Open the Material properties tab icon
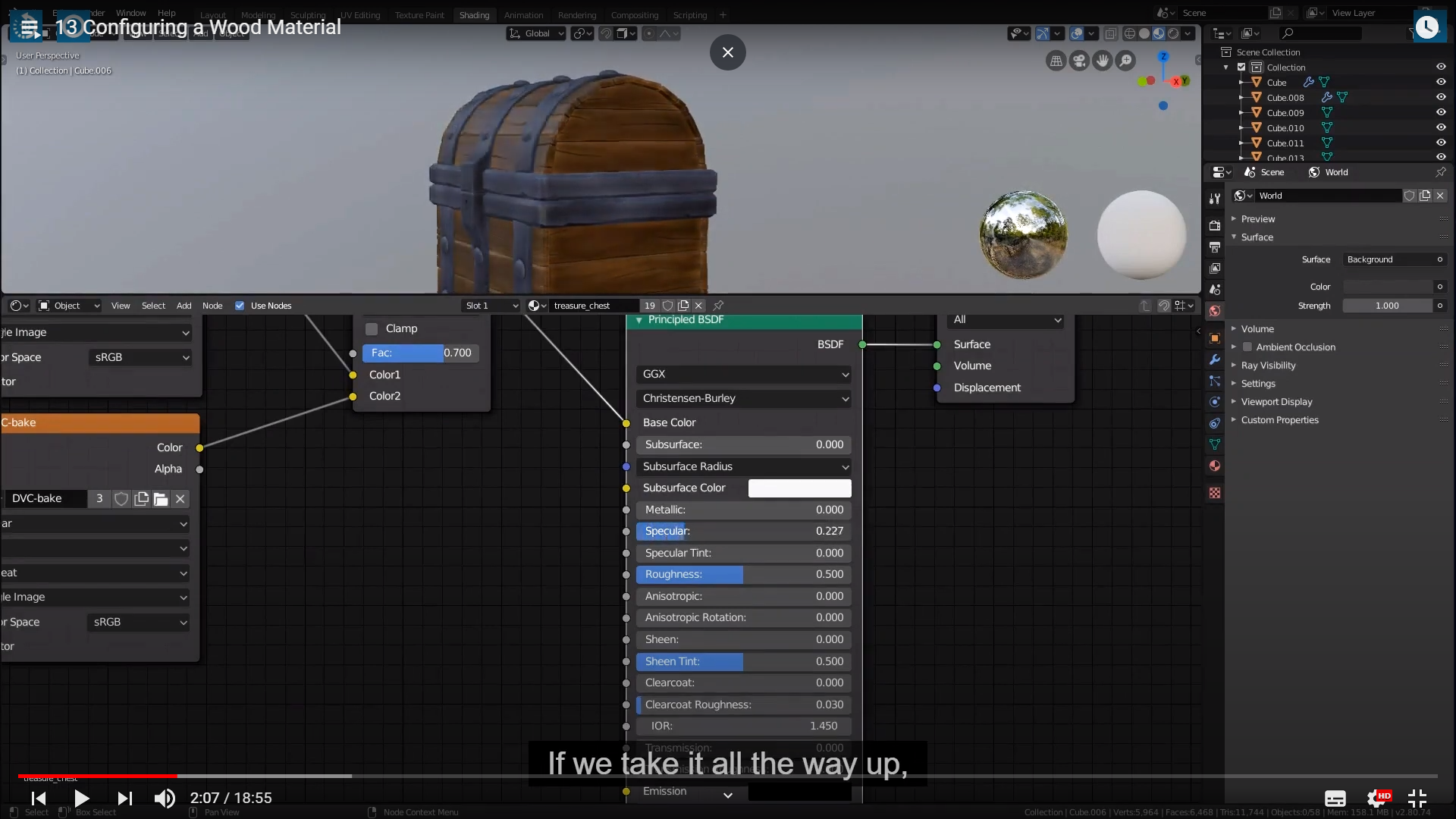Image resolution: width=1456 pixels, height=819 pixels. click(x=1215, y=466)
